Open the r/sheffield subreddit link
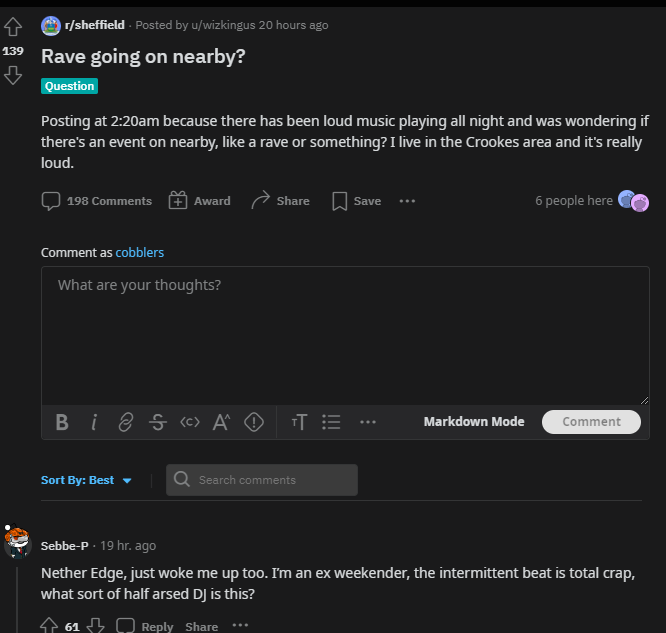Viewport: 666px width, 633px height. pyautogui.click(x=95, y=25)
